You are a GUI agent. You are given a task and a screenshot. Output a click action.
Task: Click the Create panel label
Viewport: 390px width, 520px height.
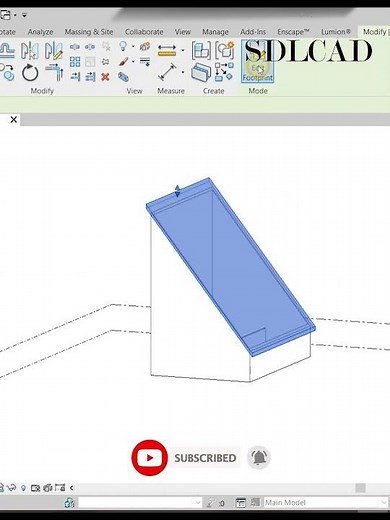pos(213,91)
